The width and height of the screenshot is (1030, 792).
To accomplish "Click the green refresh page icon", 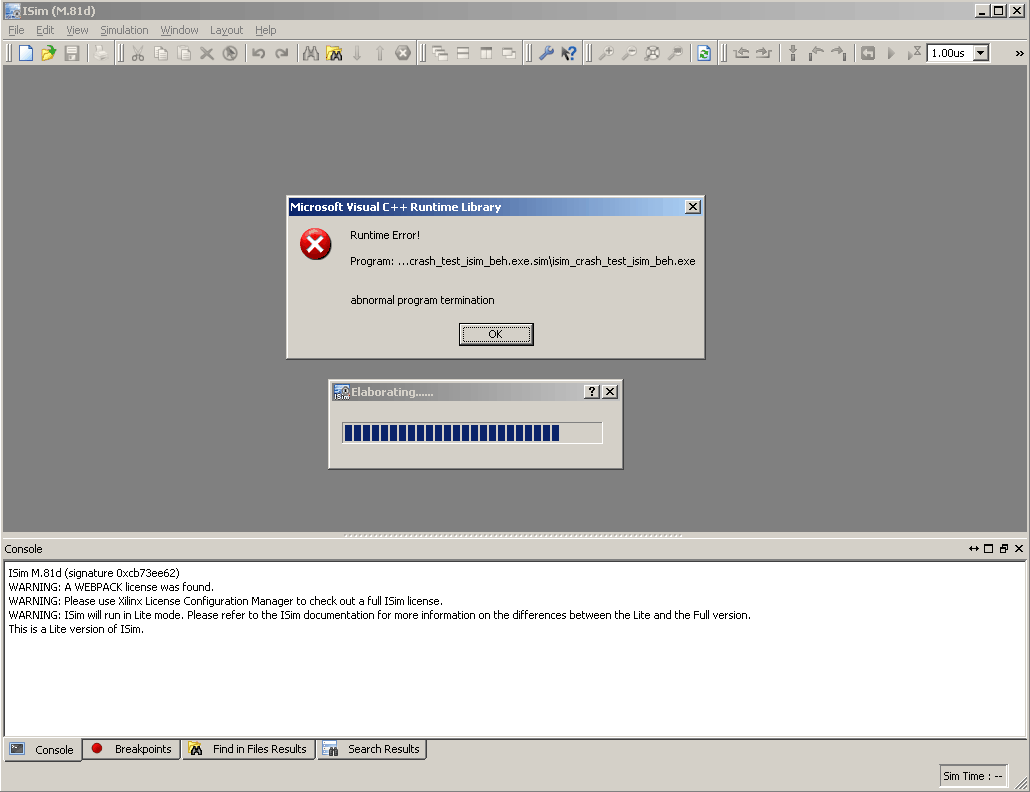I will coord(704,53).
